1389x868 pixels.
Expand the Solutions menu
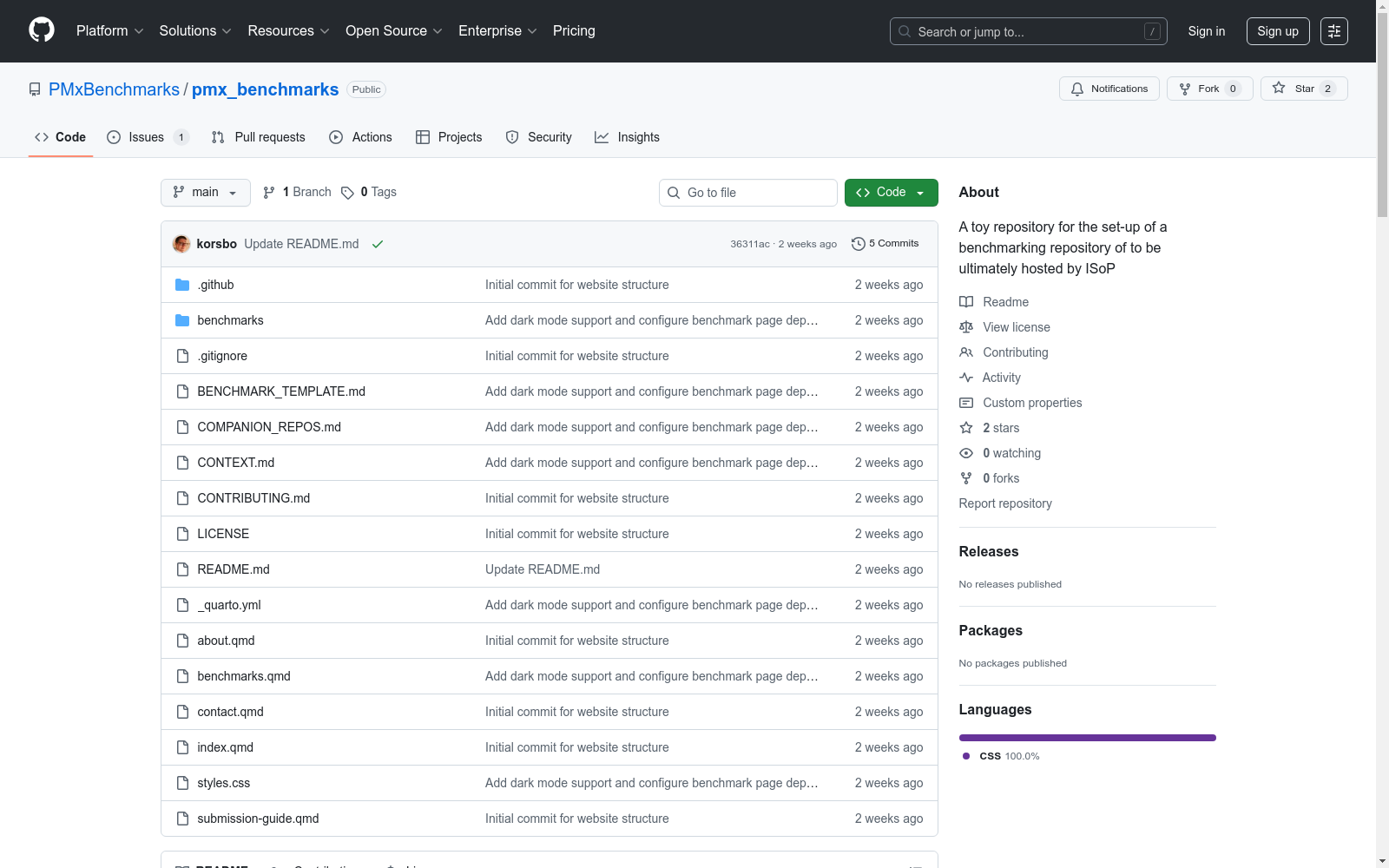tap(195, 31)
